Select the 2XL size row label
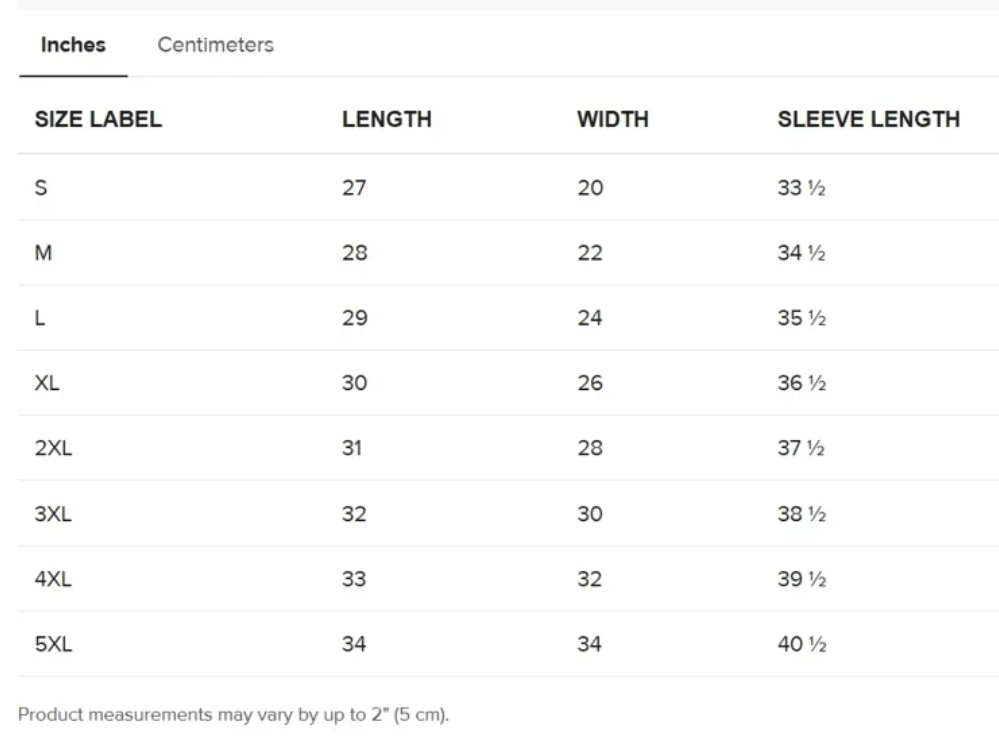 click(53, 448)
